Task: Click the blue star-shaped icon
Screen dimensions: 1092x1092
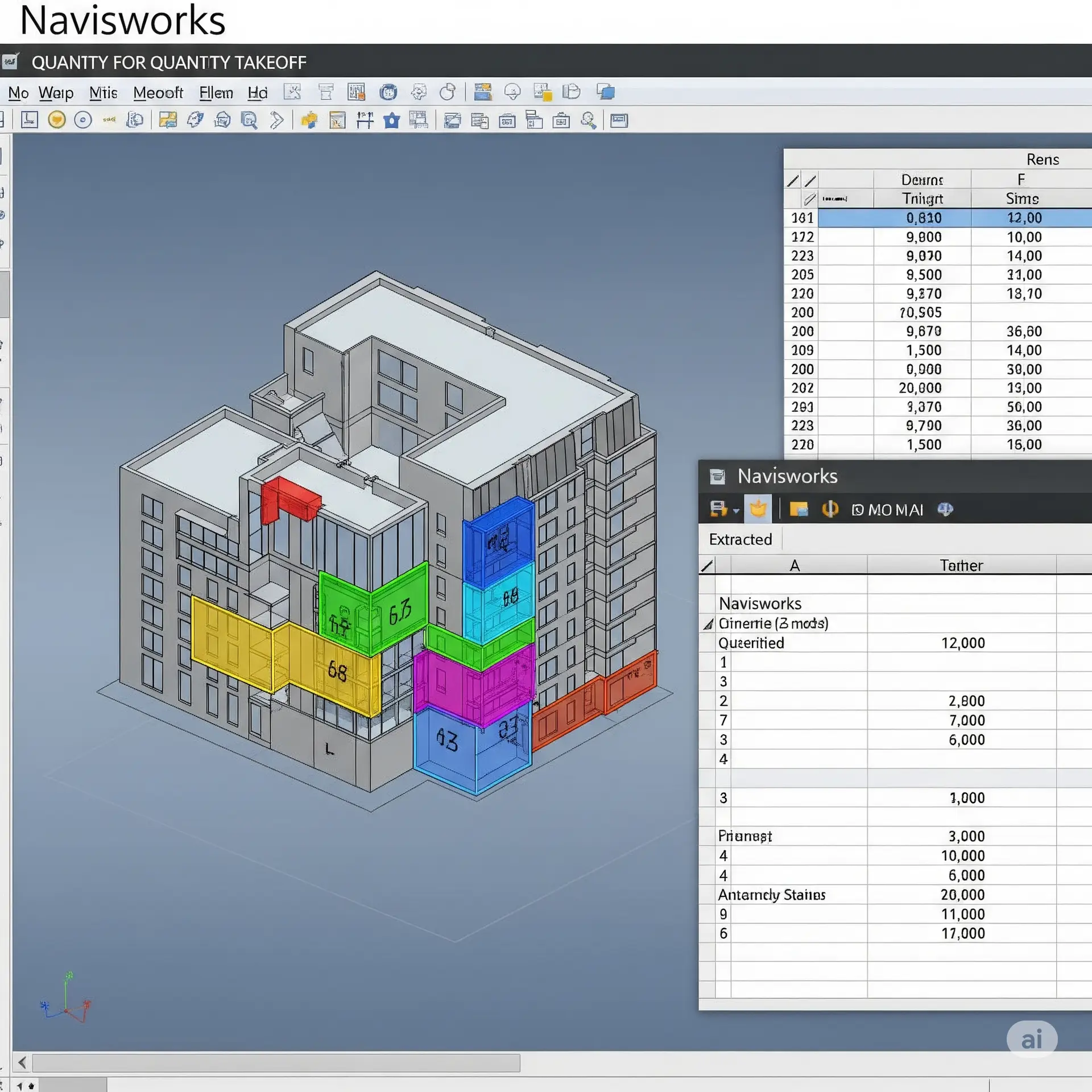Action: click(x=391, y=120)
